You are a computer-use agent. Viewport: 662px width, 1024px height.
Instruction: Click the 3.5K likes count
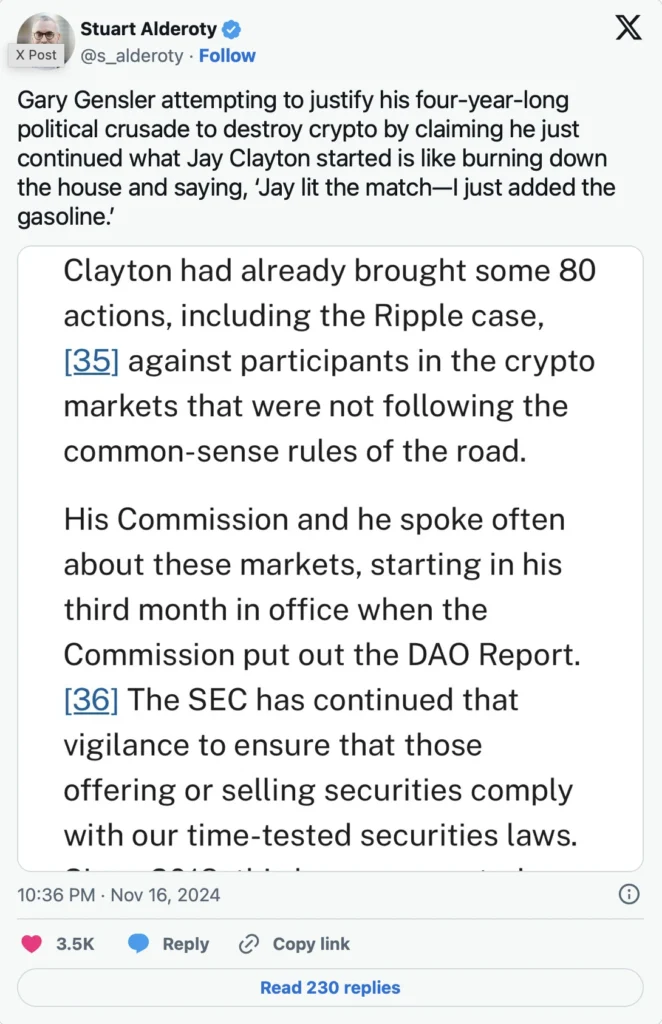click(75, 944)
